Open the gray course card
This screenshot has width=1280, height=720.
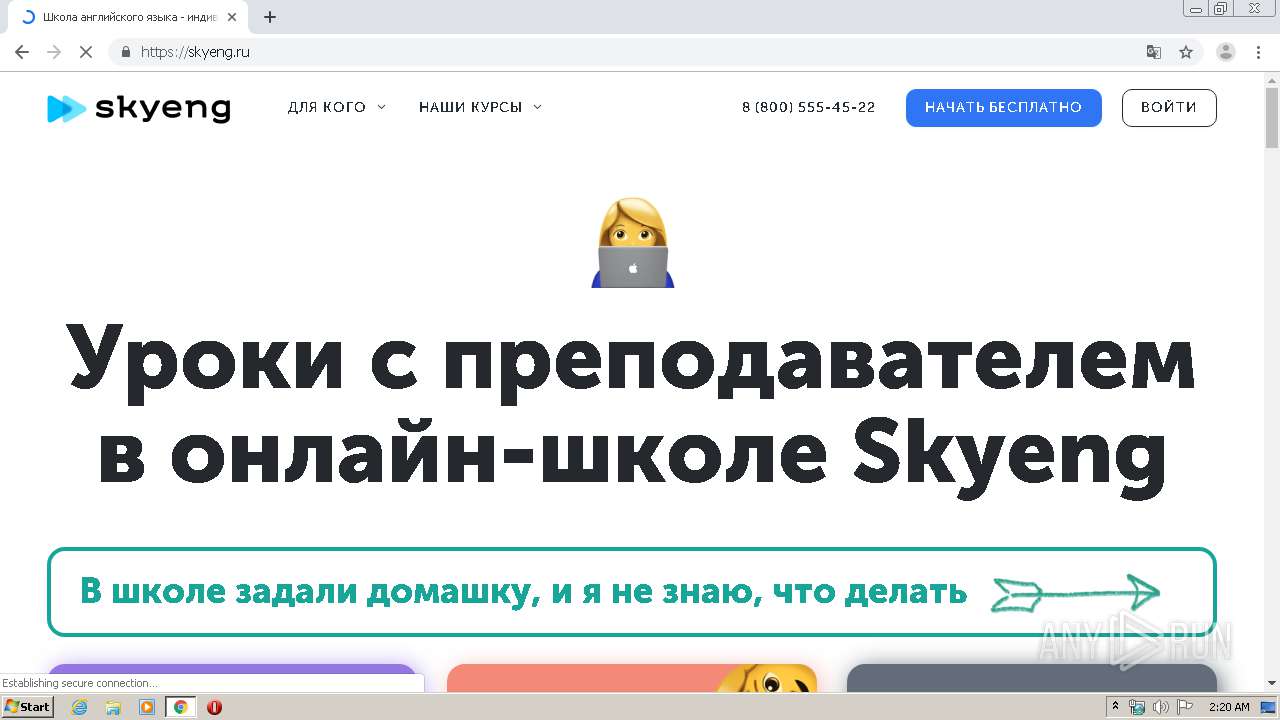(1032, 678)
